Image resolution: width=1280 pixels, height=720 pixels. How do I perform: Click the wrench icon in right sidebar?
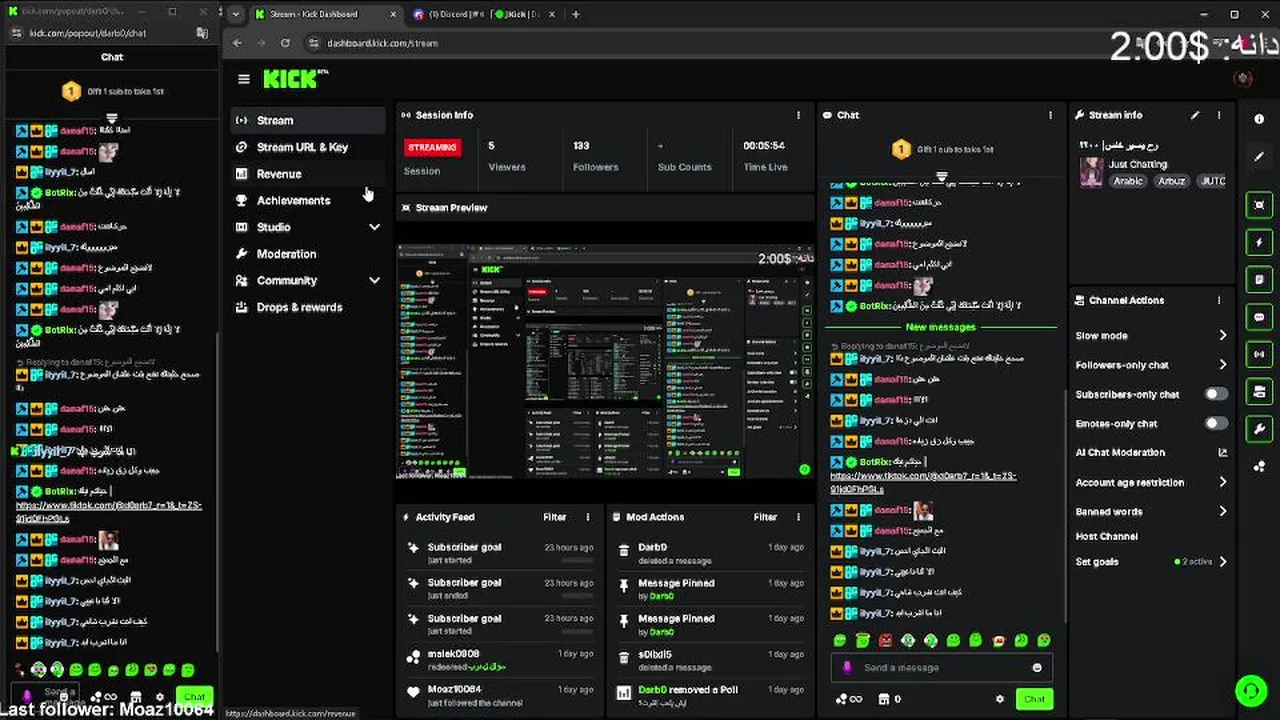tap(1259, 429)
